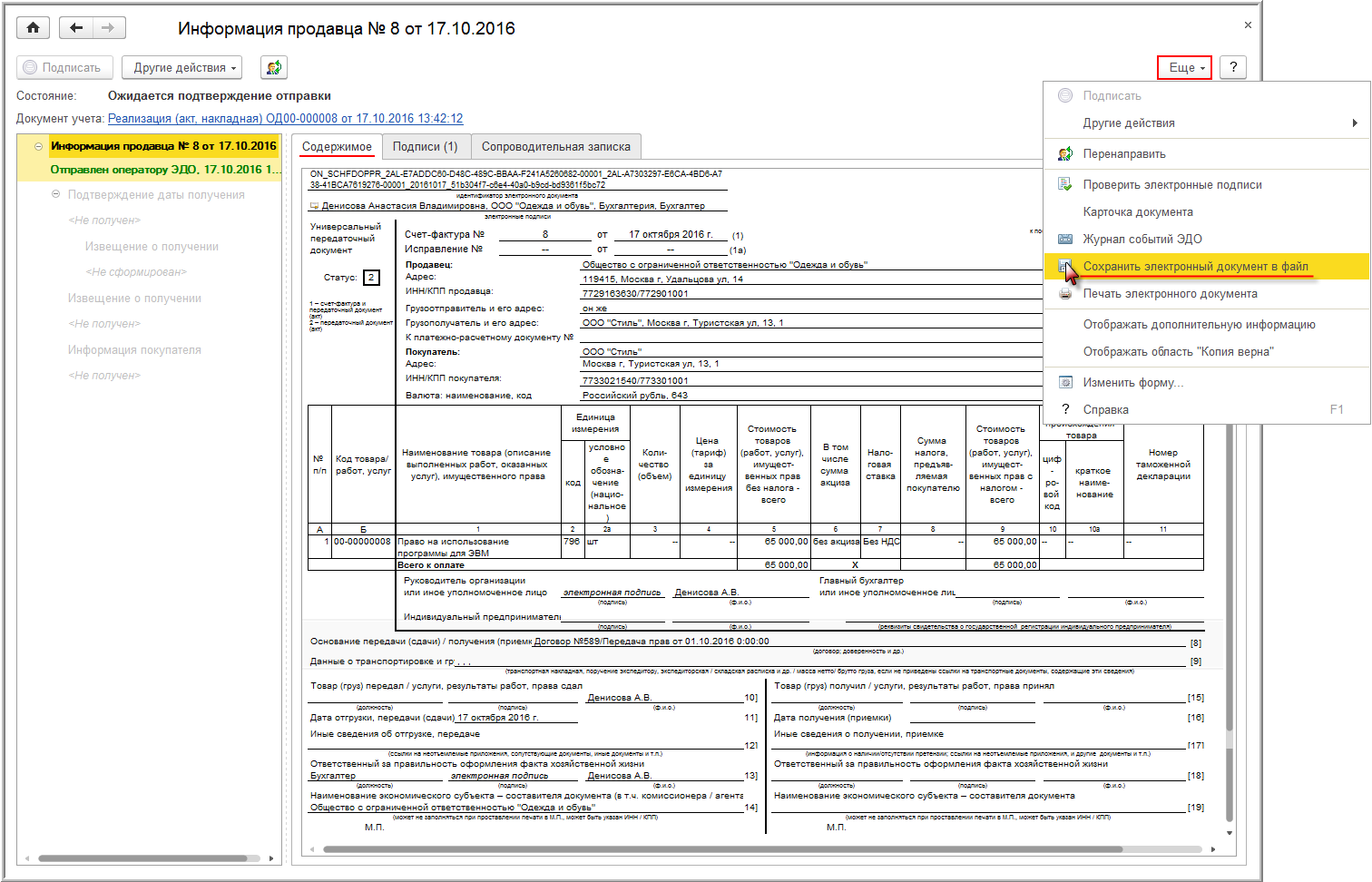
Task: Open the Еще dropdown menu
Action: (1185, 67)
